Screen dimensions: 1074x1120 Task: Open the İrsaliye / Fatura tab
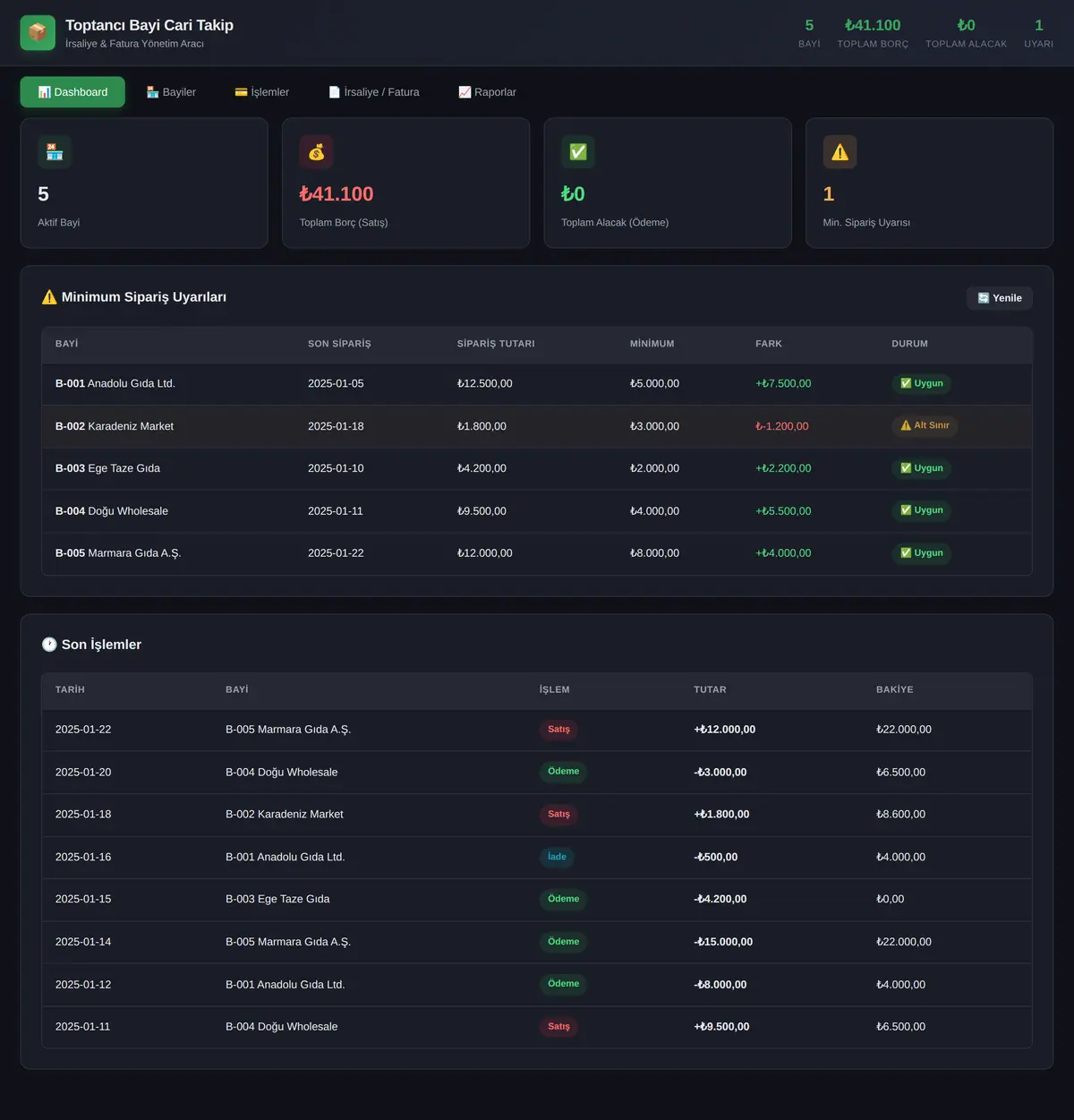374,92
